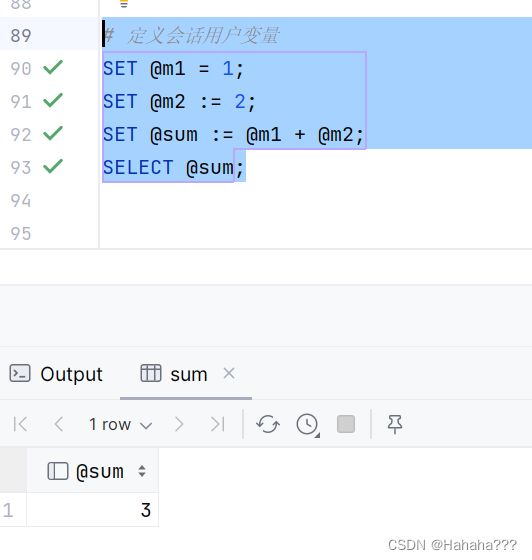Go to first page of results
Image resolution: width=532 pixels, height=560 pixels.
pos(20,424)
